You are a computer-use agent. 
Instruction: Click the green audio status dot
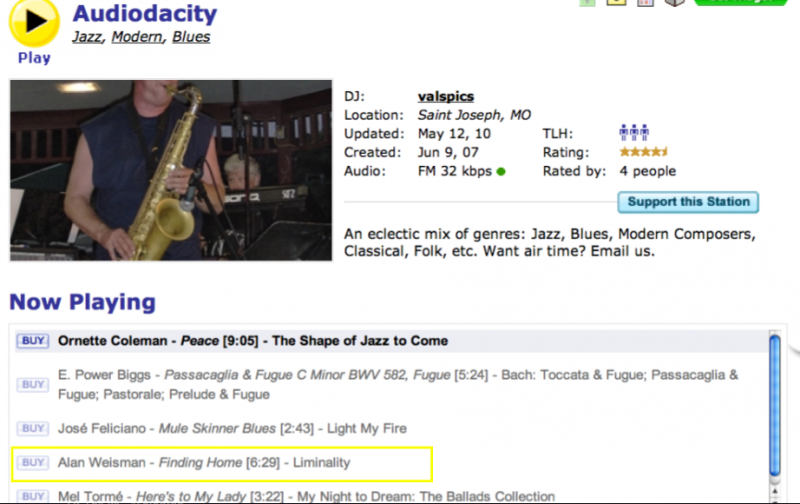pyautogui.click(x=501, y=172)
